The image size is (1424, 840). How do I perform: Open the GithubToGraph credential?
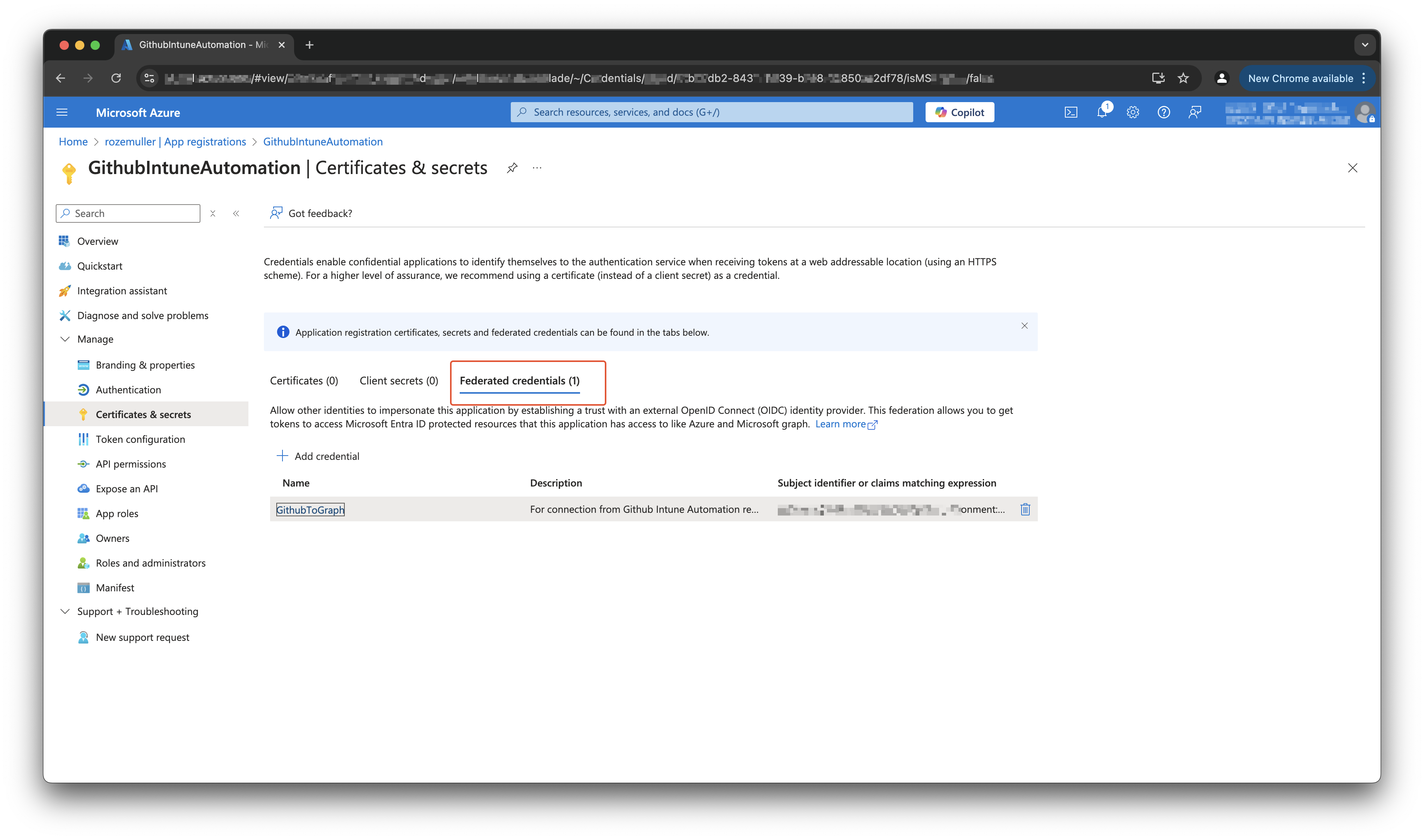(x=310, y=509)
